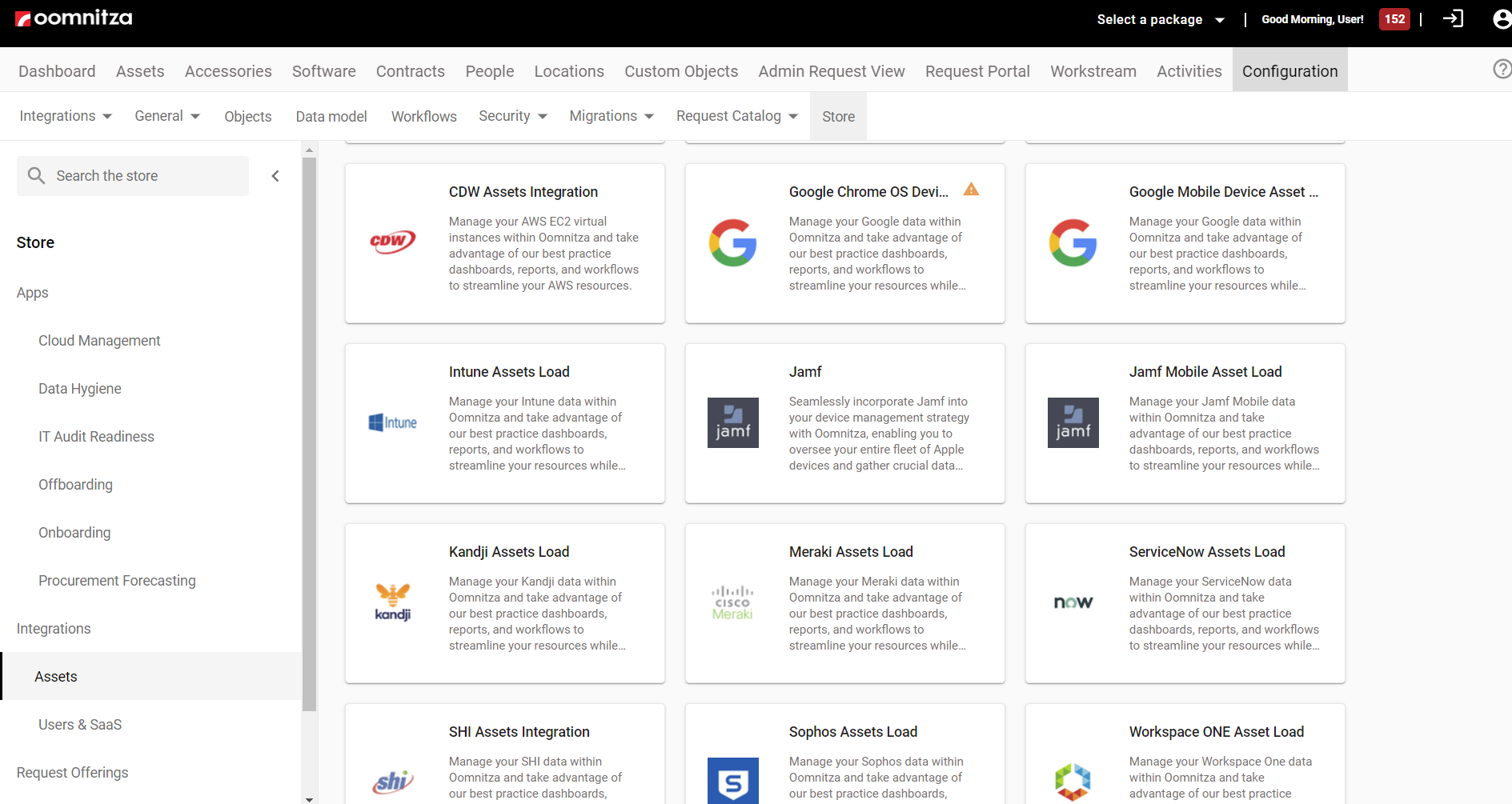
Task: Click the ServiceNow logo icon
Action: click(1073, 602)
